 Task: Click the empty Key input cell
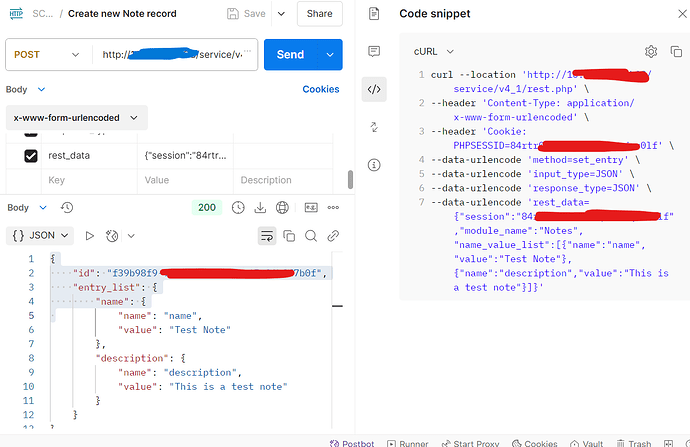point(89,180)
